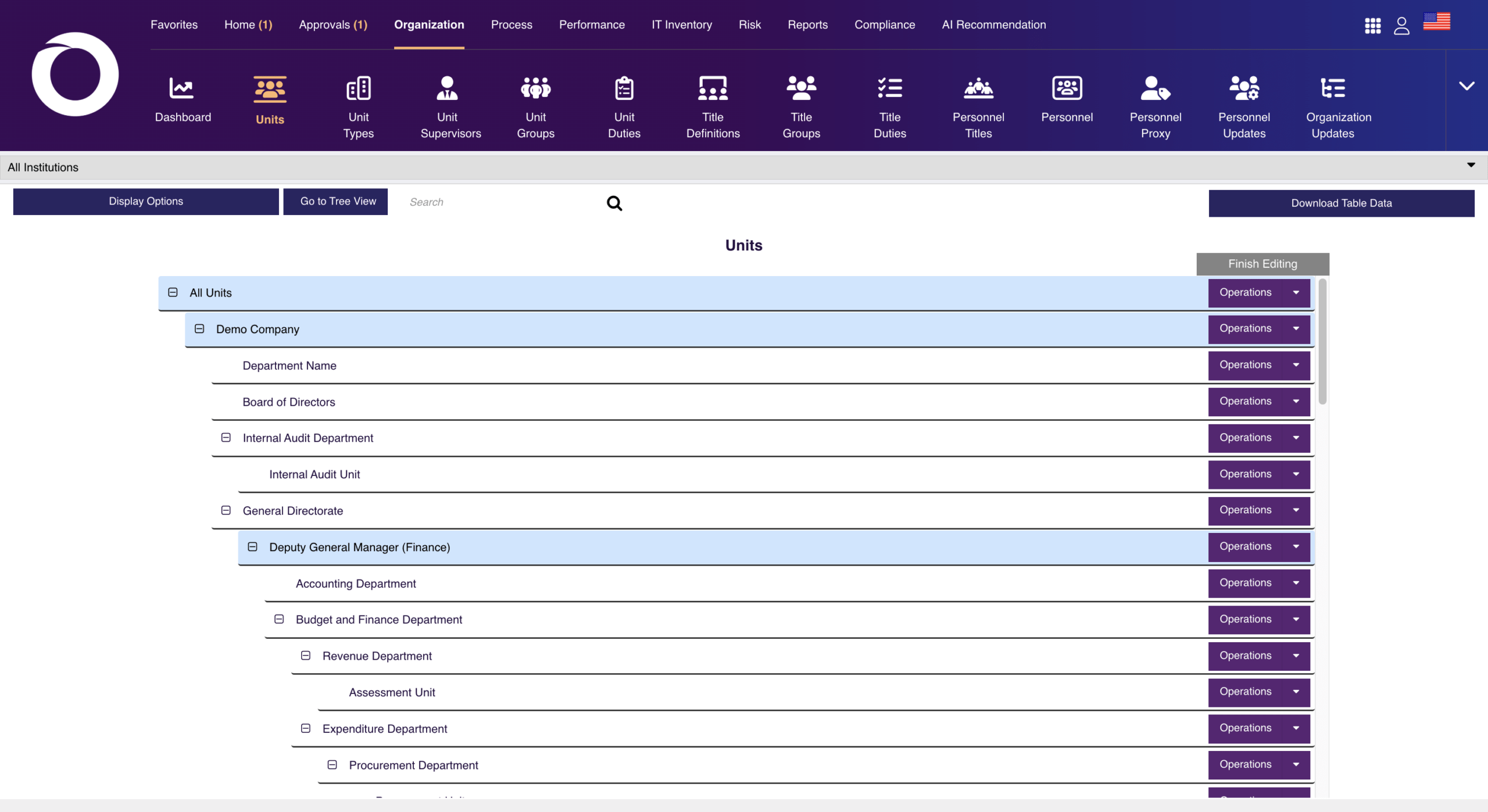Switch to the Process tab
The height and width of the screenshot is (812, 1488).
click(512, 24)
